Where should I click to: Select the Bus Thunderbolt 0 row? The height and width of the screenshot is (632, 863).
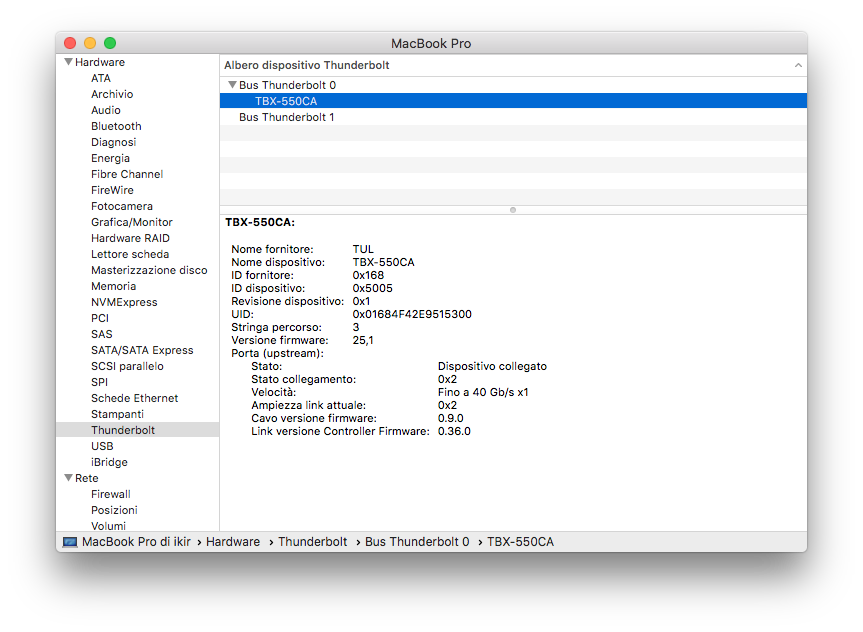click(x=513, y=85)
